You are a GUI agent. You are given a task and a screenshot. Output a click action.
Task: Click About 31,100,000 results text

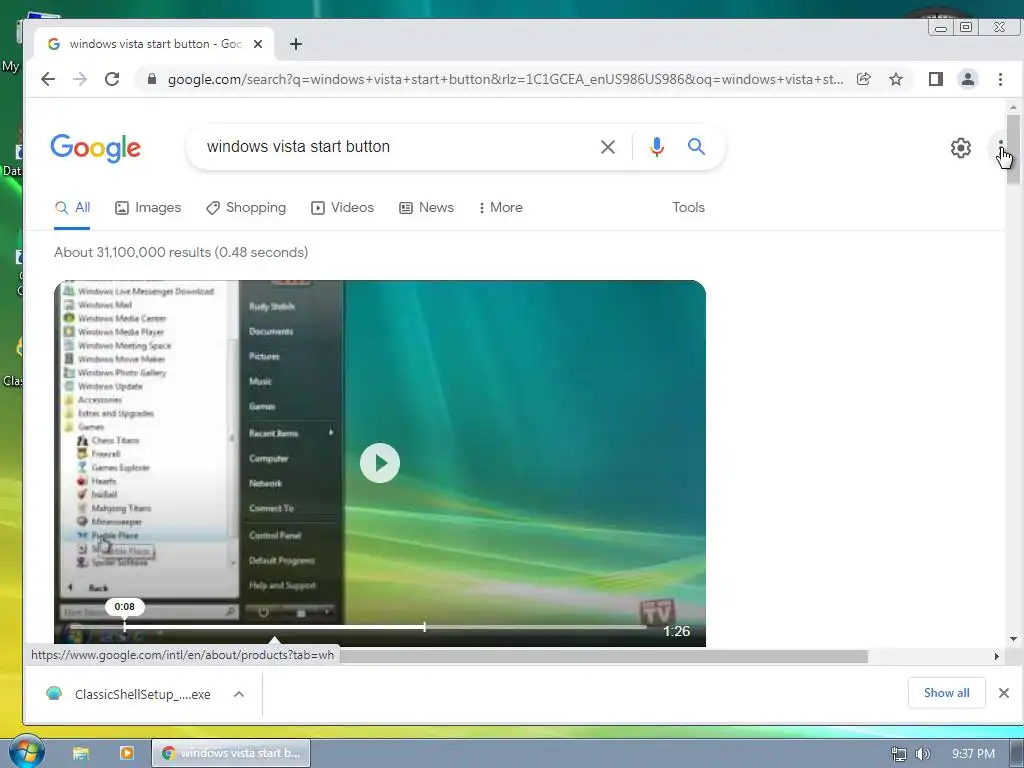(x=181, y=252)
